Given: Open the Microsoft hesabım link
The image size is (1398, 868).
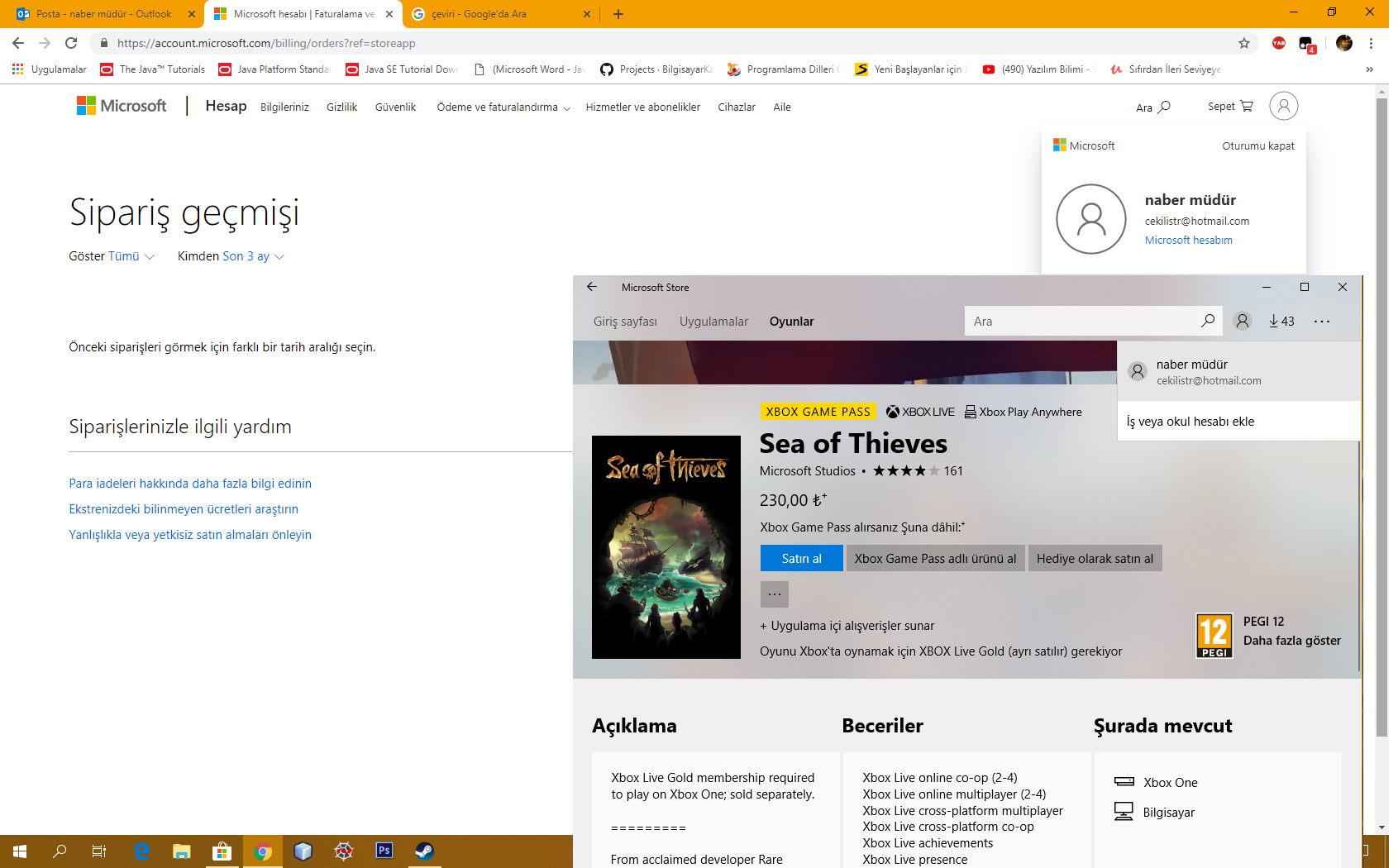Looking at the screenshot, I should coord(1188,240).
